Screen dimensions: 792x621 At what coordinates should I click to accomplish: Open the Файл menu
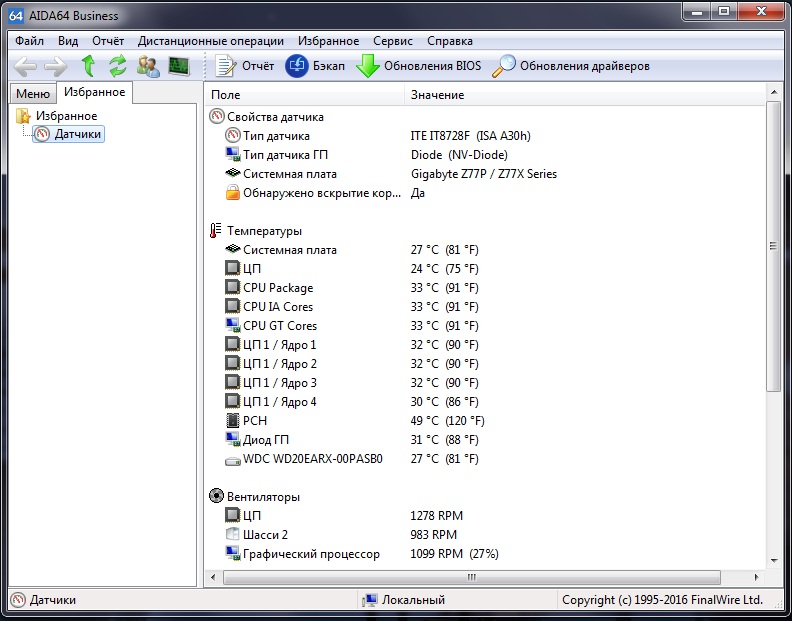click(30, 41)
